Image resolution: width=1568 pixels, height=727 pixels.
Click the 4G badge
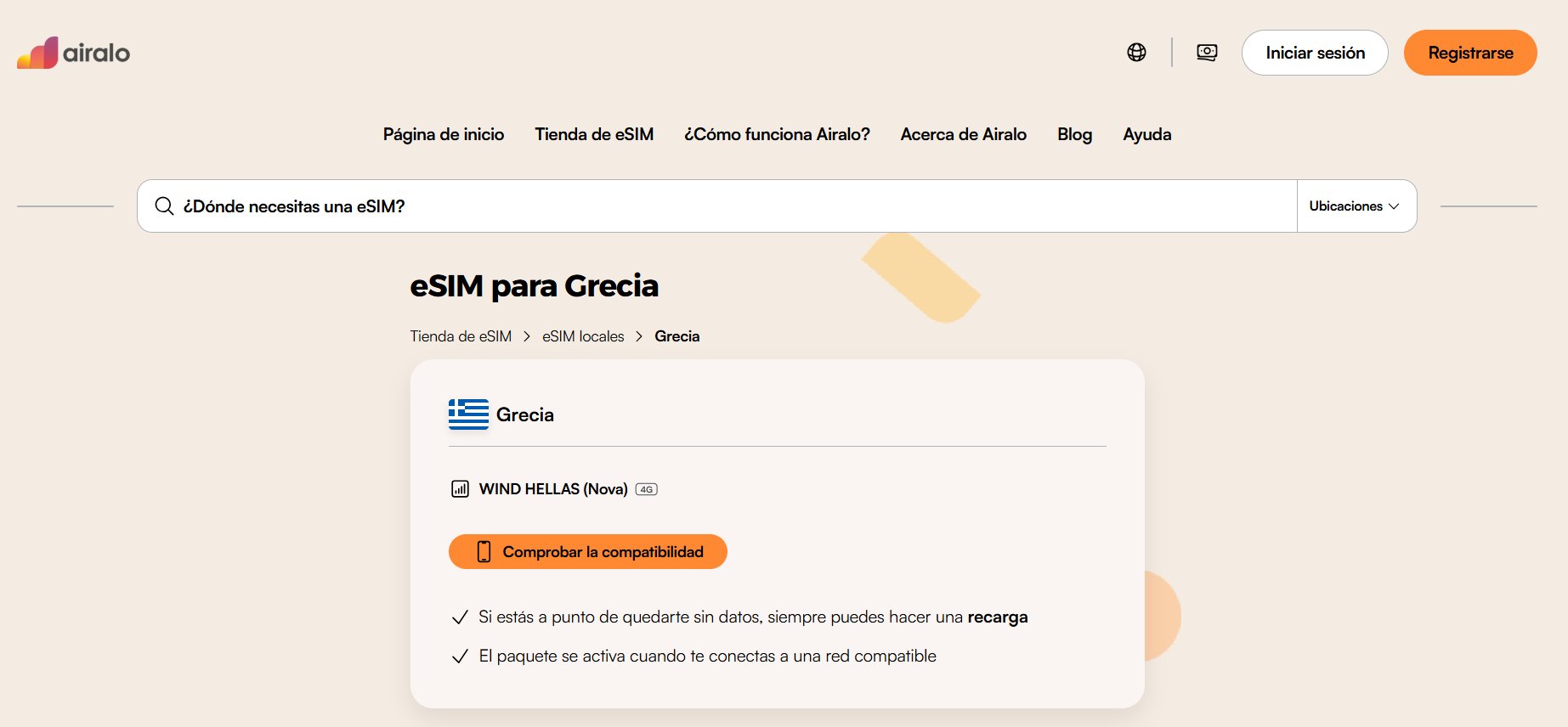647,489
